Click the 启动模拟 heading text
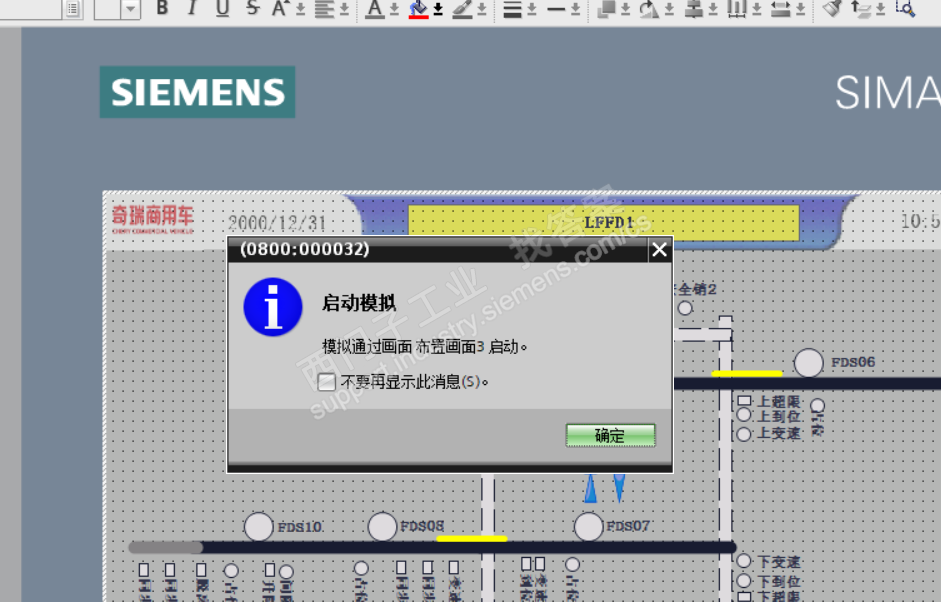The height and width of the screenshot is (602, 941). [359, 303]
